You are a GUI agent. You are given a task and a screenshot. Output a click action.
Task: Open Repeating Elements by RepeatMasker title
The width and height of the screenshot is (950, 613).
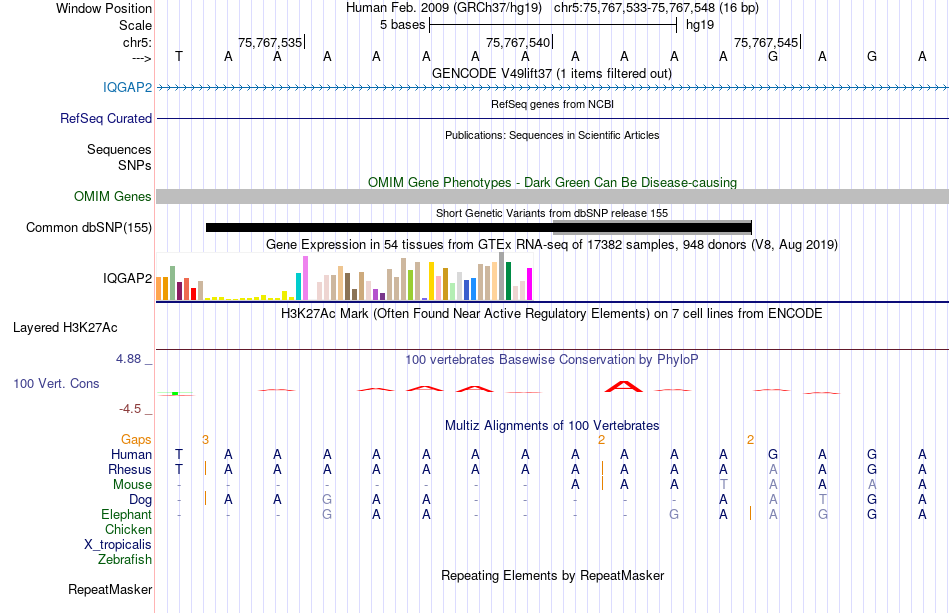552,575
